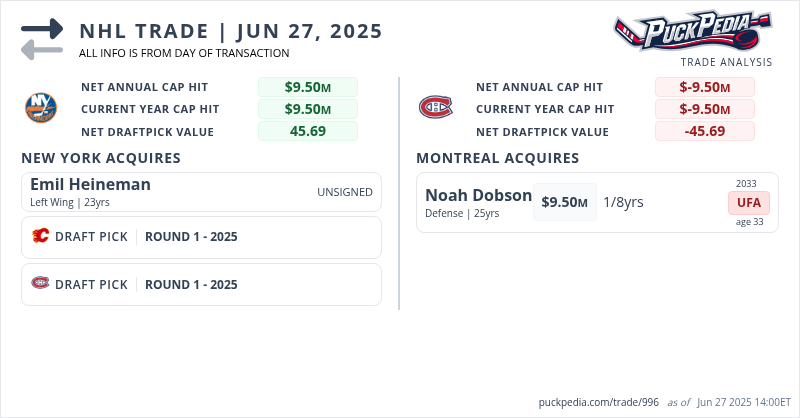Click the NEW YORK ACQUIRES heading
The height and width of the screenshot is (418, 800).
point(101,158)
